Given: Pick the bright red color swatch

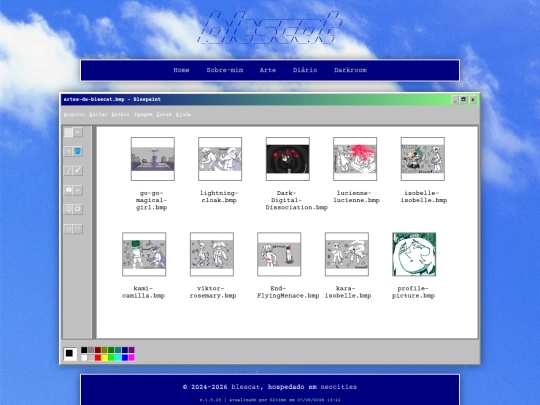Looking at the screenshot, I should [x=98, y=357].
